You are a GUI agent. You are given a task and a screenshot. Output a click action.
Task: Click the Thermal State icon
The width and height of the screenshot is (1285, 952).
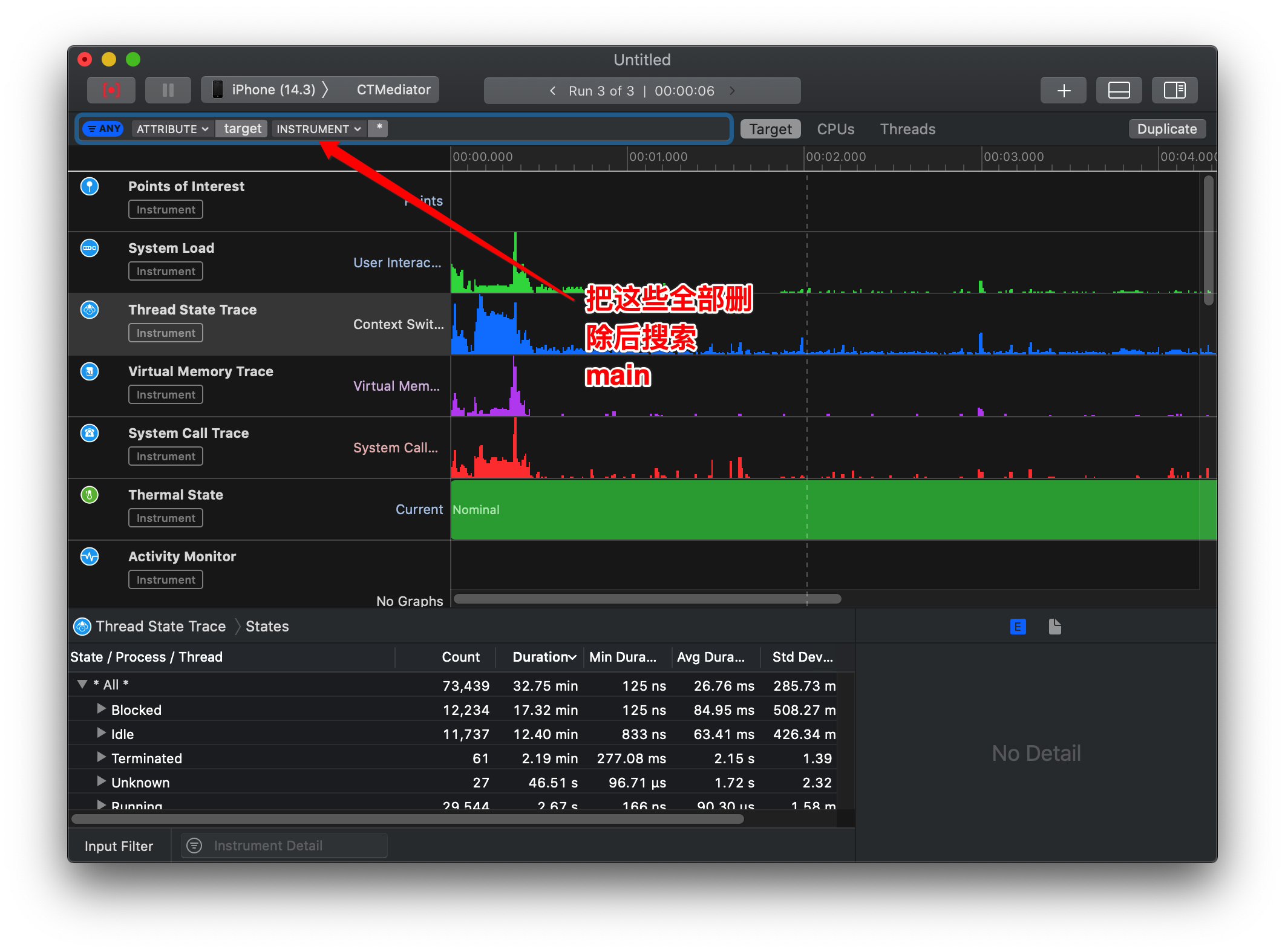click(90, 495)
